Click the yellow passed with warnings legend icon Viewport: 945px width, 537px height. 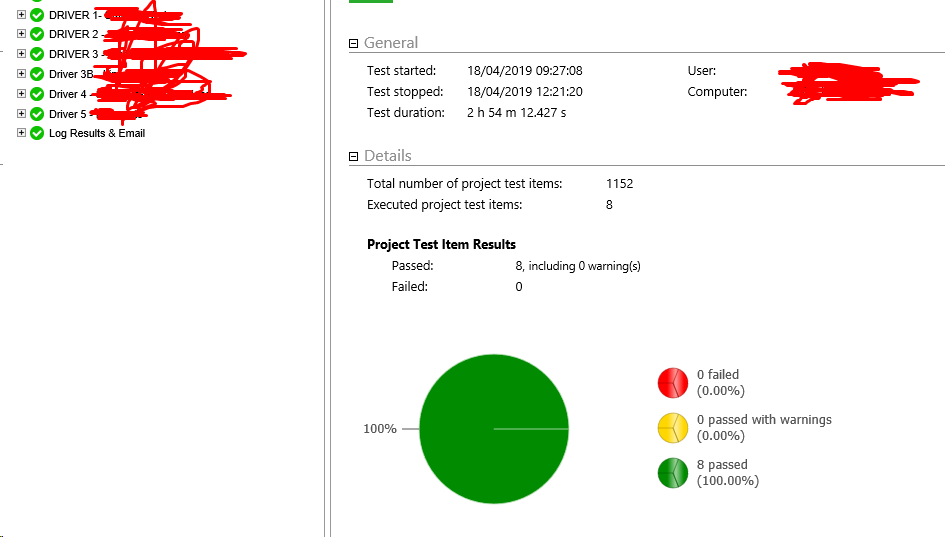[x=672, y=428]
